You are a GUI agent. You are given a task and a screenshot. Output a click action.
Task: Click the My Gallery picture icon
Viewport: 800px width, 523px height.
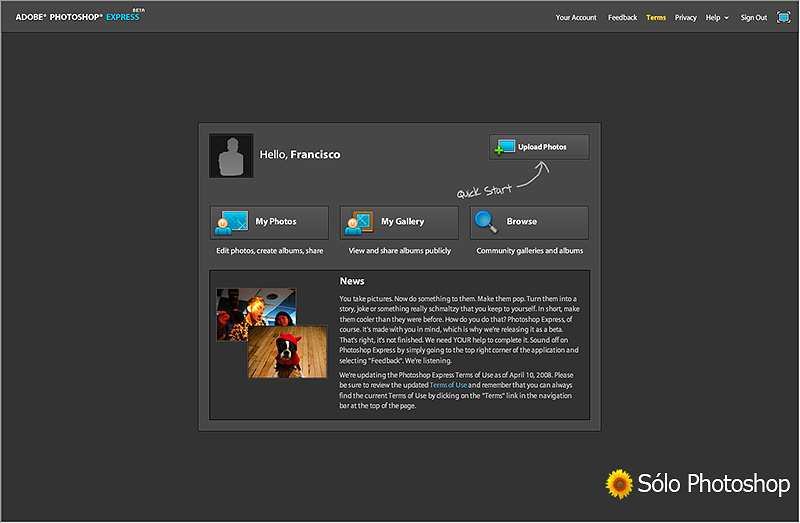point(359,222)
